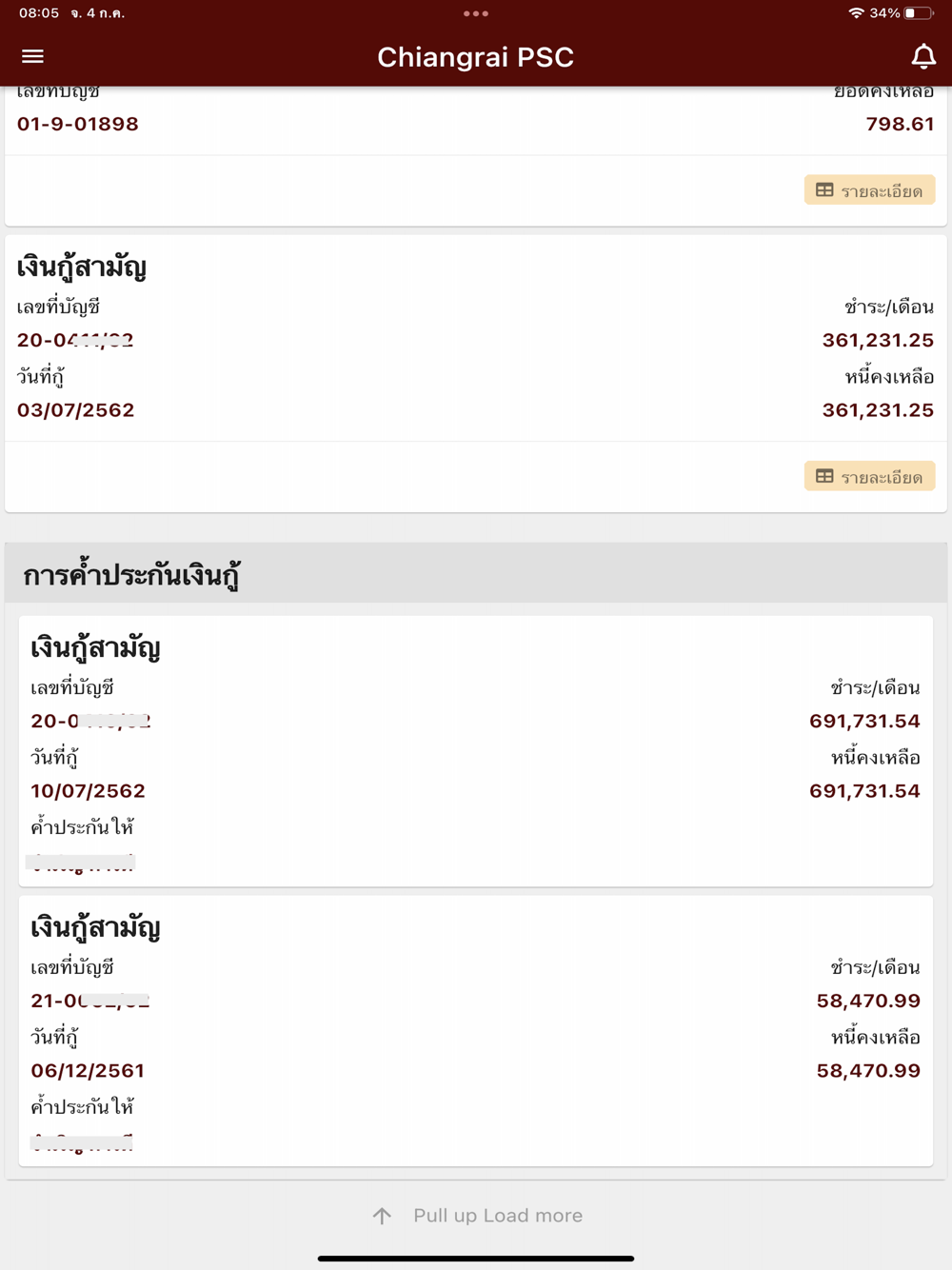This screenshot has height=1270, width=952.
Task: Select the การค้ำประกันเงินกู้ section header
Action: (476, 573)
